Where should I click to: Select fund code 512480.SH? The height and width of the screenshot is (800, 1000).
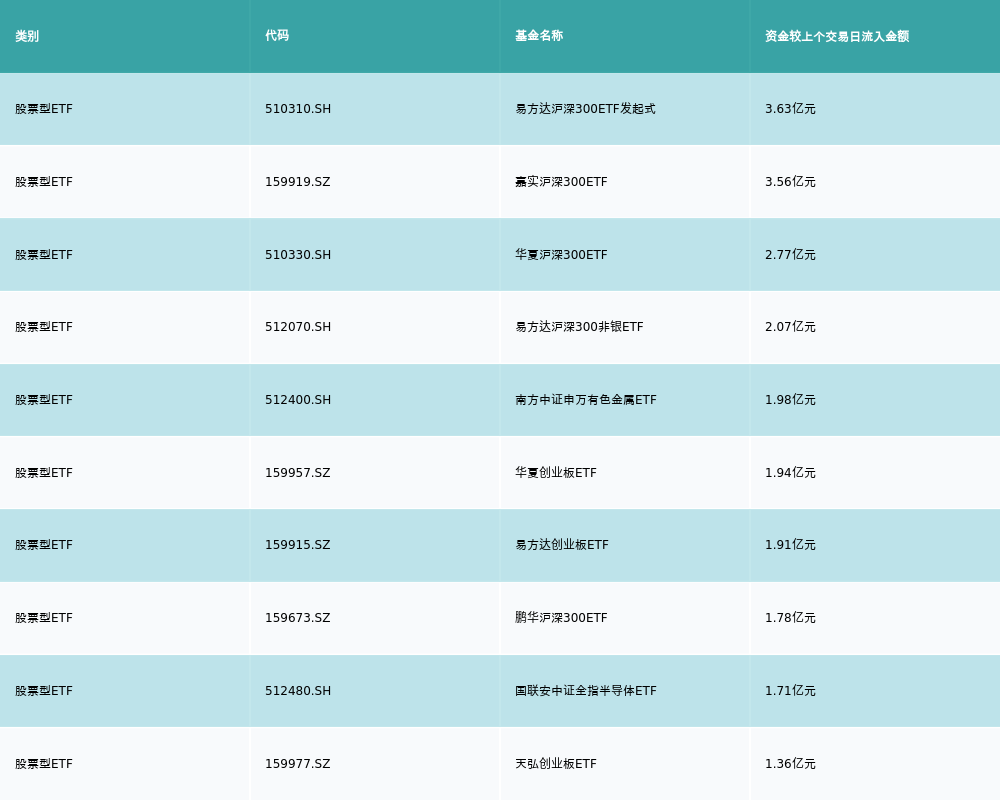[x=298, y=691]
